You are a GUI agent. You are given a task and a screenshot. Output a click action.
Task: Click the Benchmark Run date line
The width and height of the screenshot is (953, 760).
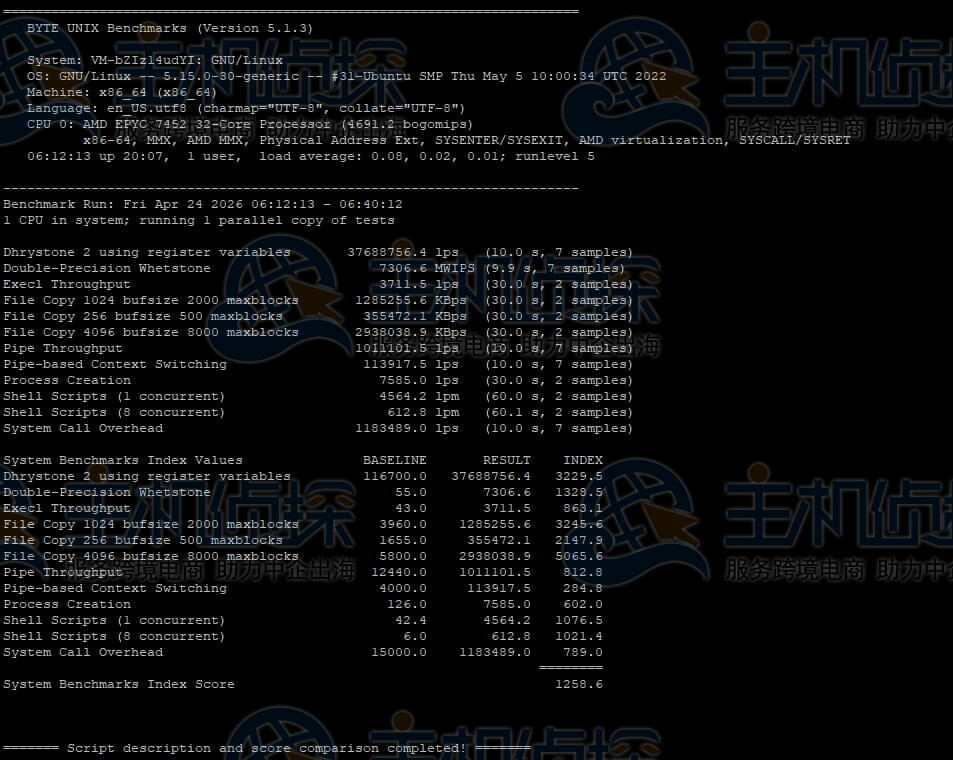click(202, 204)
